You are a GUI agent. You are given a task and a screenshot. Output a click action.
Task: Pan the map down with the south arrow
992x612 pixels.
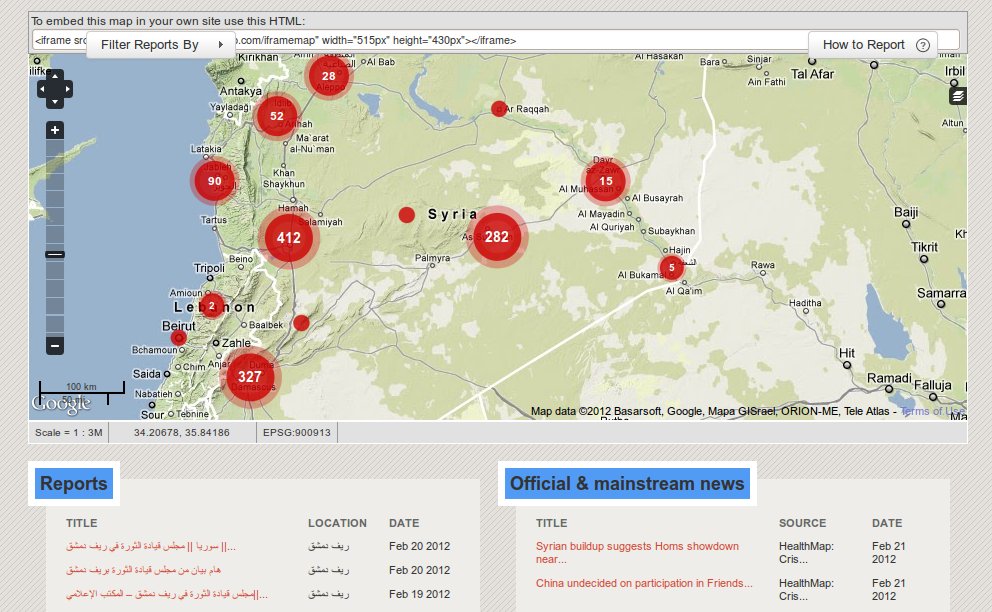[x=54, y=102]
